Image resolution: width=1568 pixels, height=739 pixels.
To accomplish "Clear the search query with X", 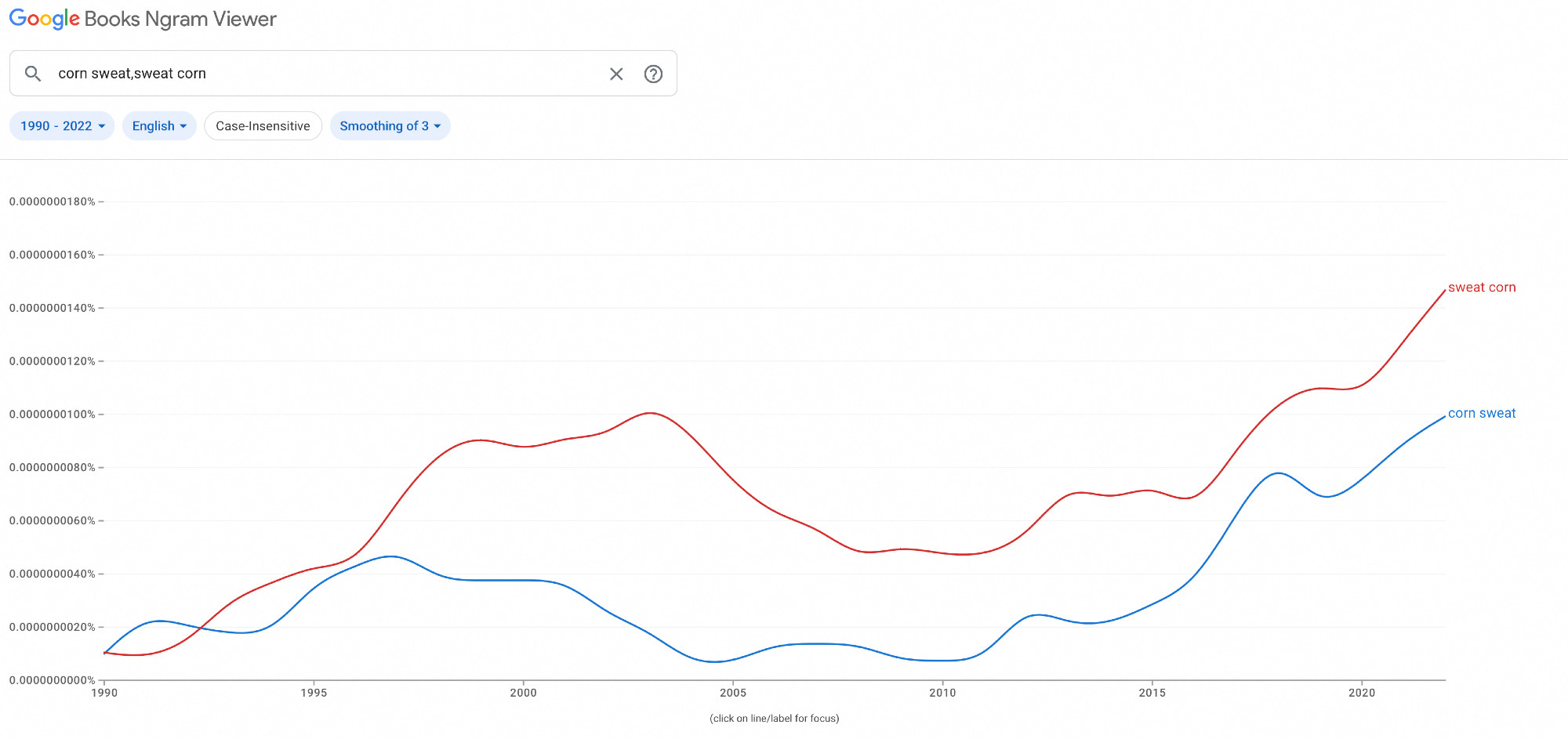I will click(616, 74).
